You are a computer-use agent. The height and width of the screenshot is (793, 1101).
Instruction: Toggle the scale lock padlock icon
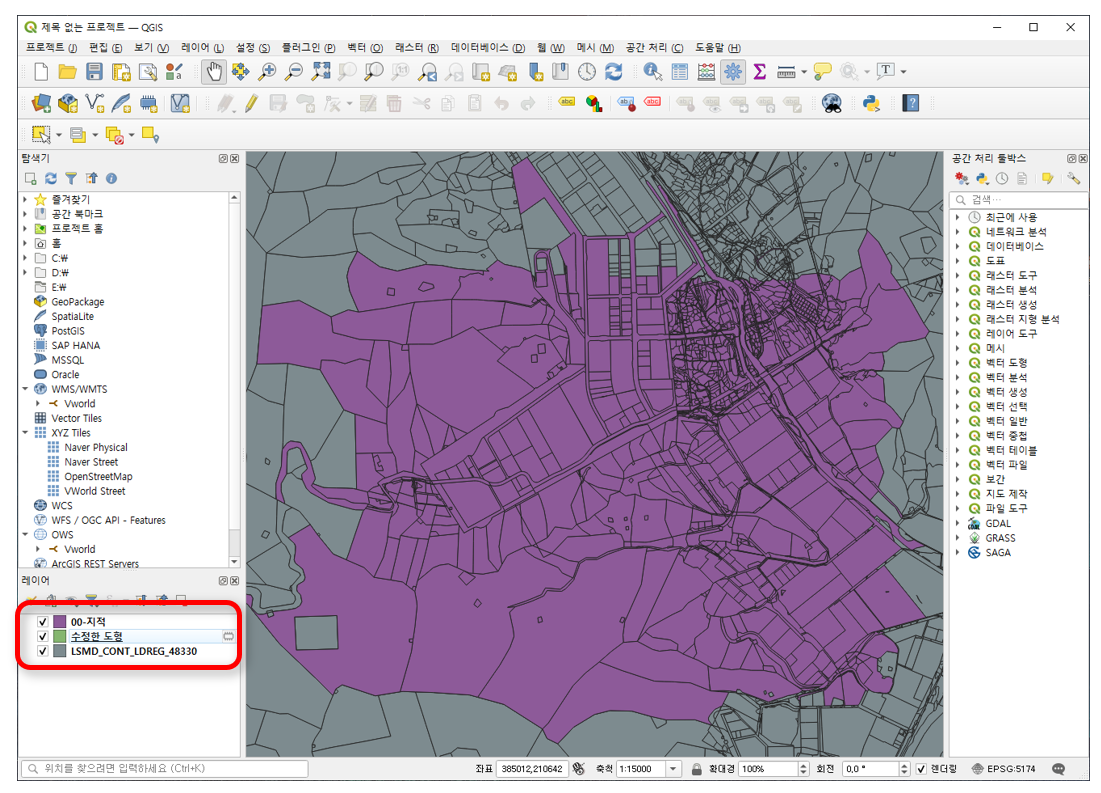tap(697, 769)
